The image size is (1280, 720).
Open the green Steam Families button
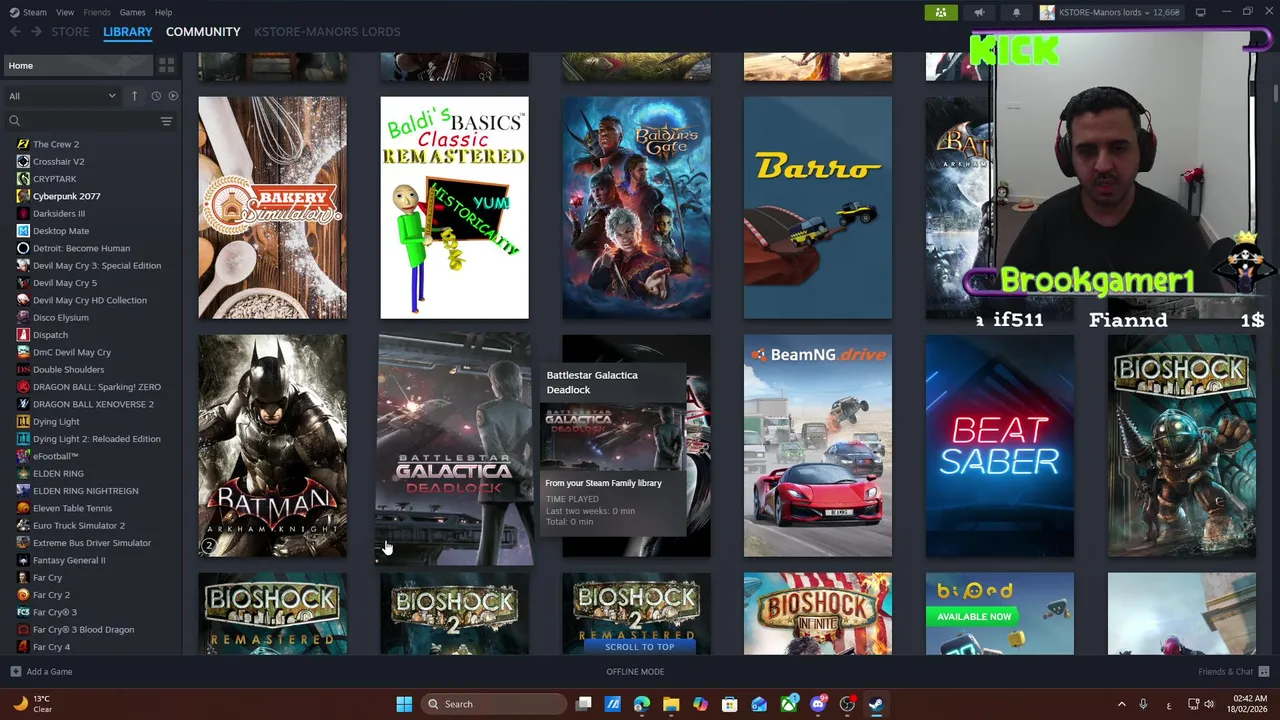click(941, 12)
